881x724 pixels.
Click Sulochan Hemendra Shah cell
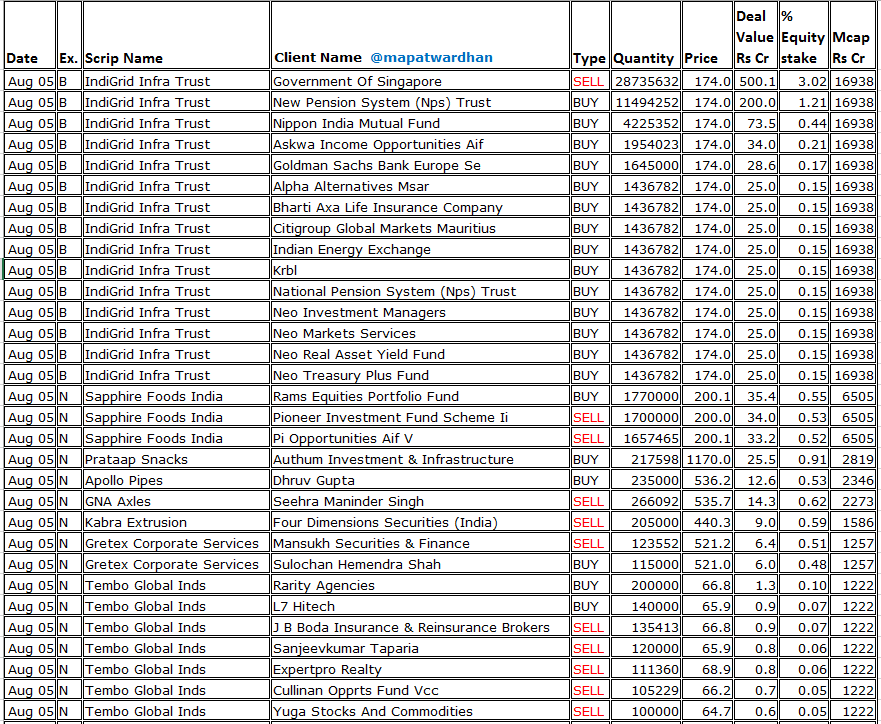click(420, 564)
